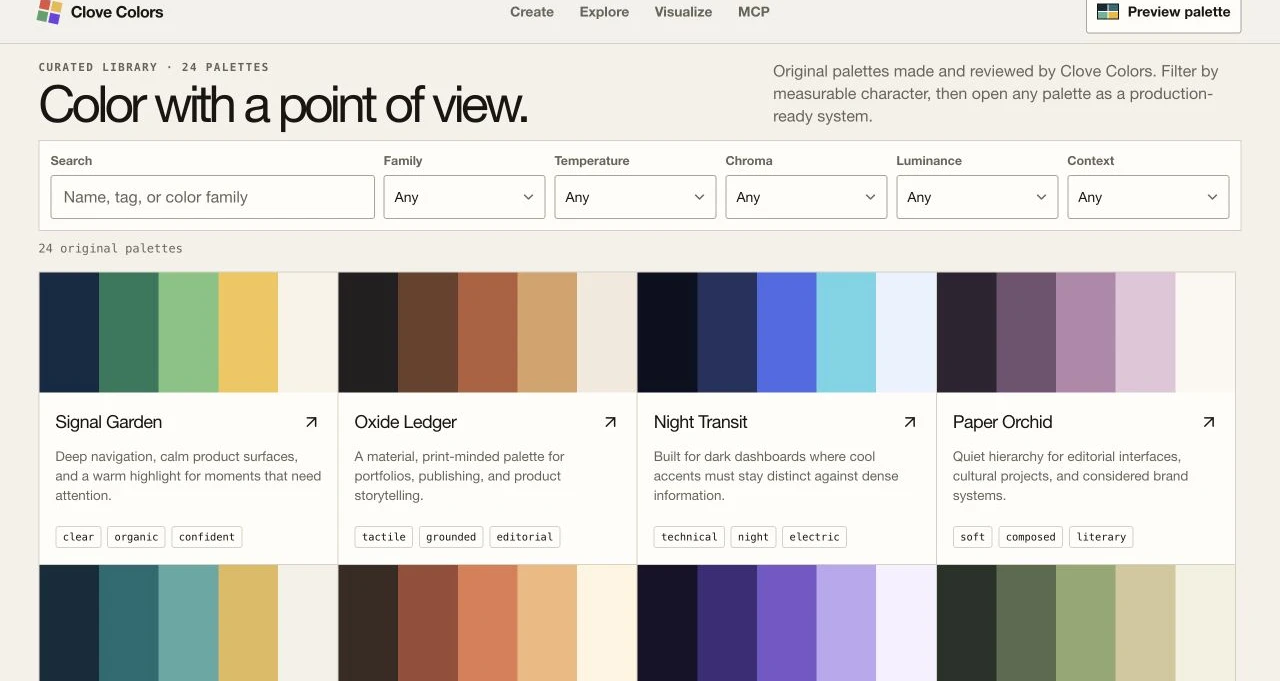Select the dark brown swatch in Oxide Ledger

click(x=429, y=332)
